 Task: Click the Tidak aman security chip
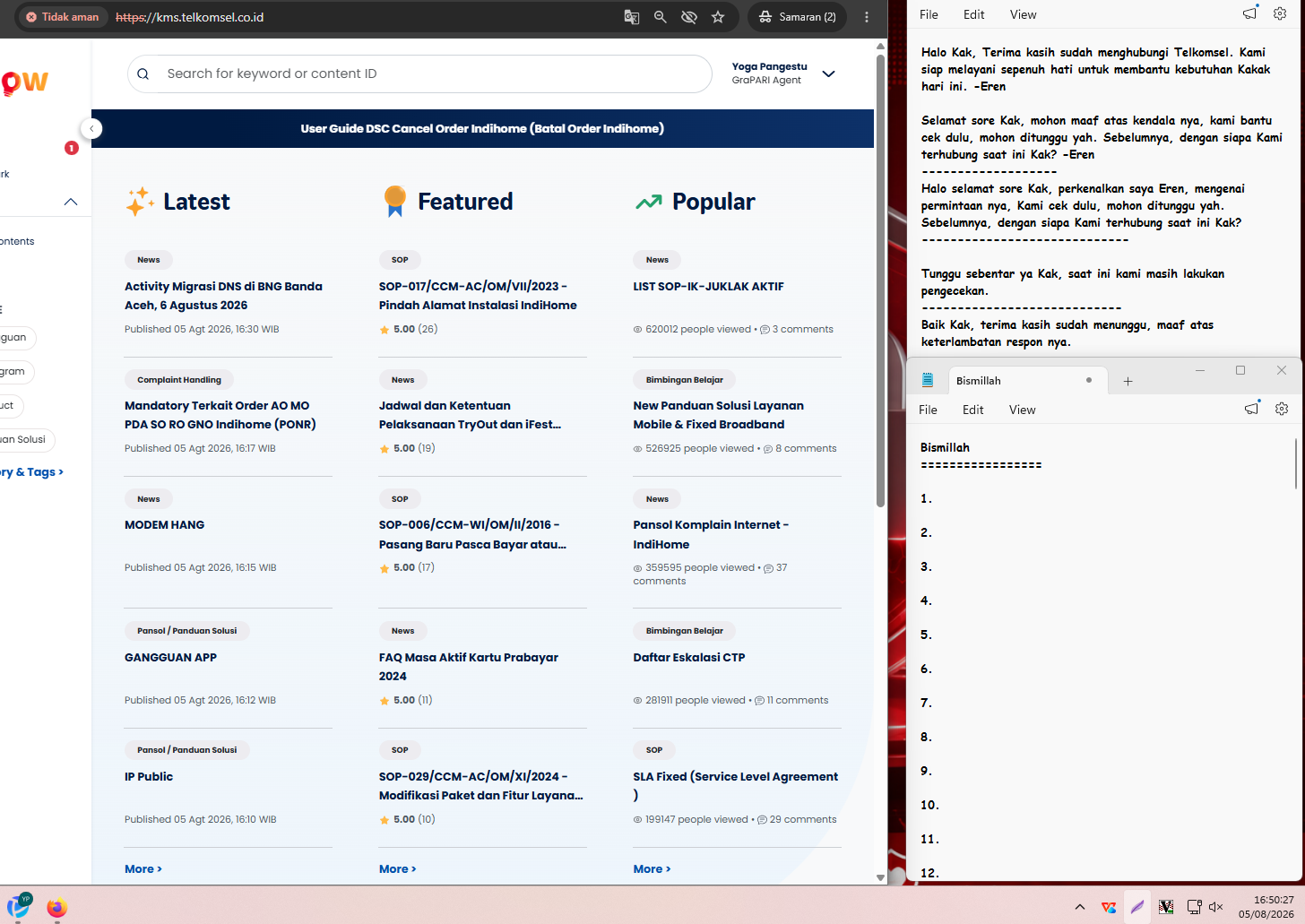(63, 17)
